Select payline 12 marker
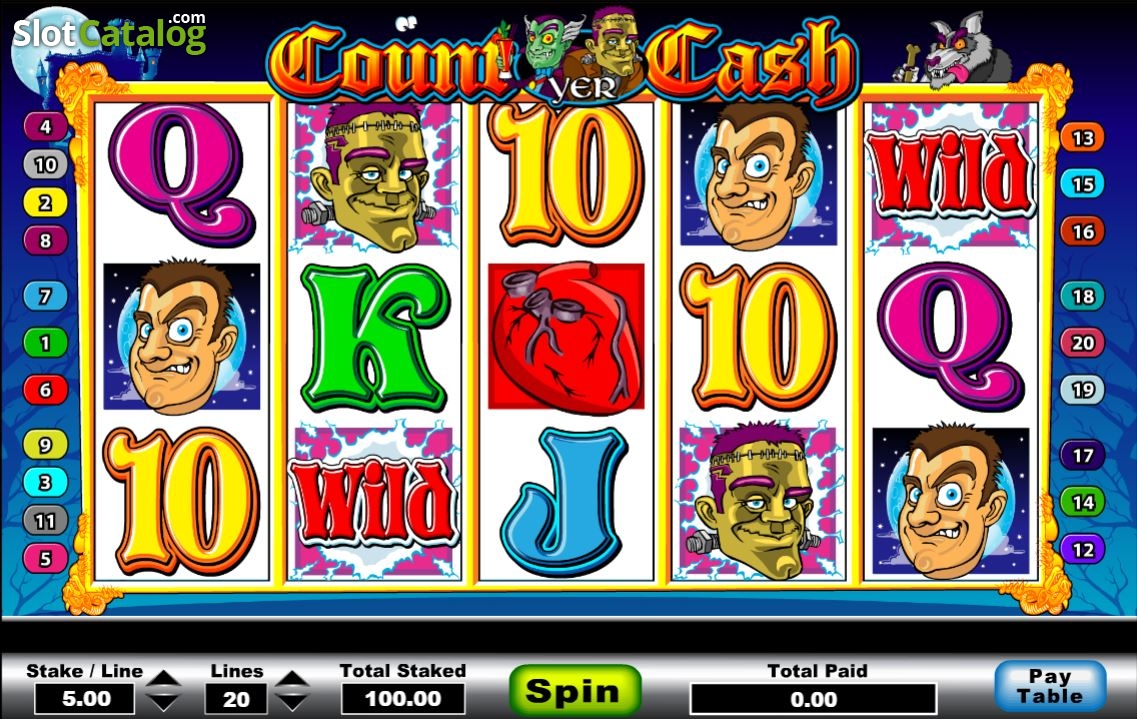 pos(1083,549)
